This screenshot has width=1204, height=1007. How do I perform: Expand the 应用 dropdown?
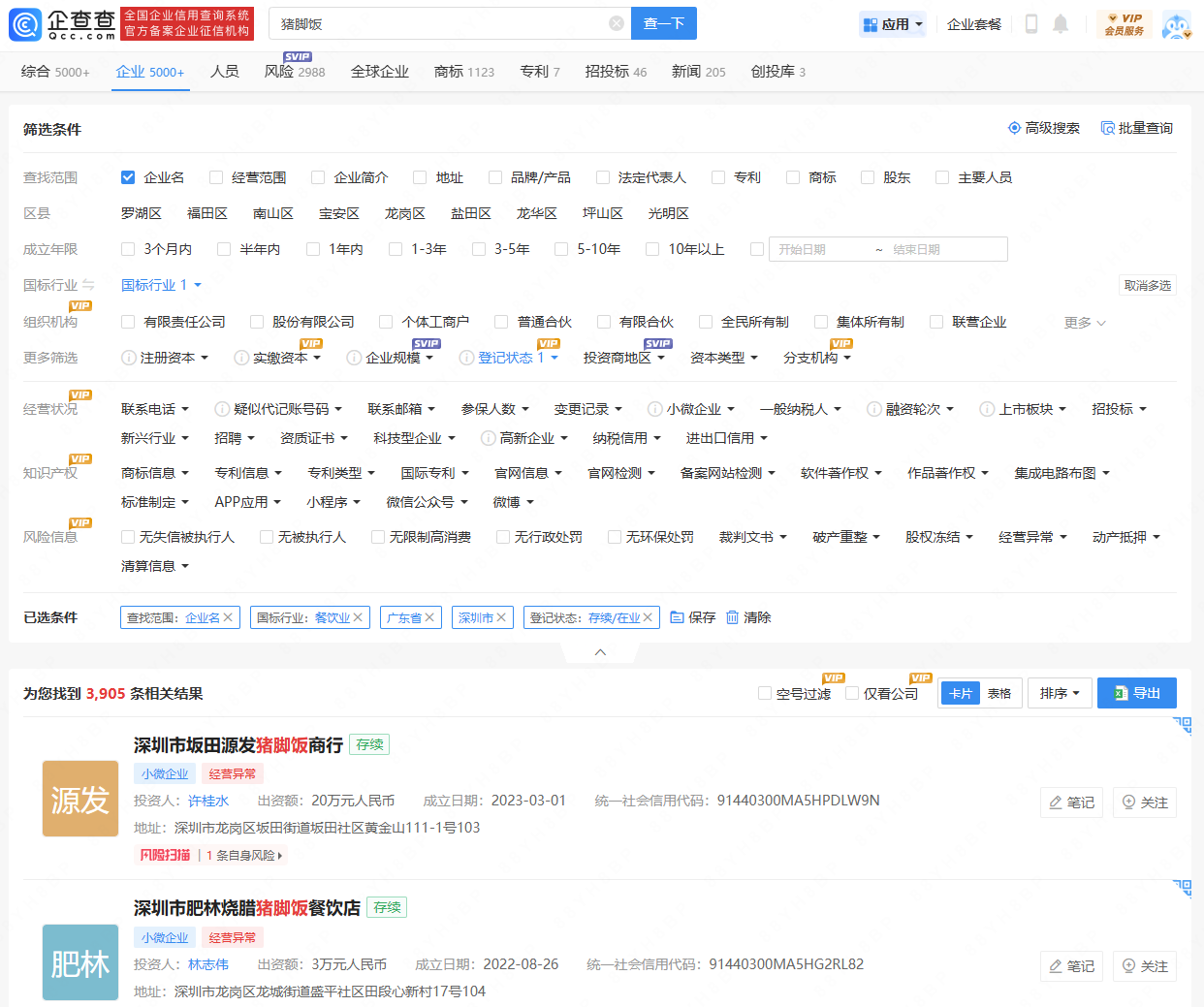[893, 24]
